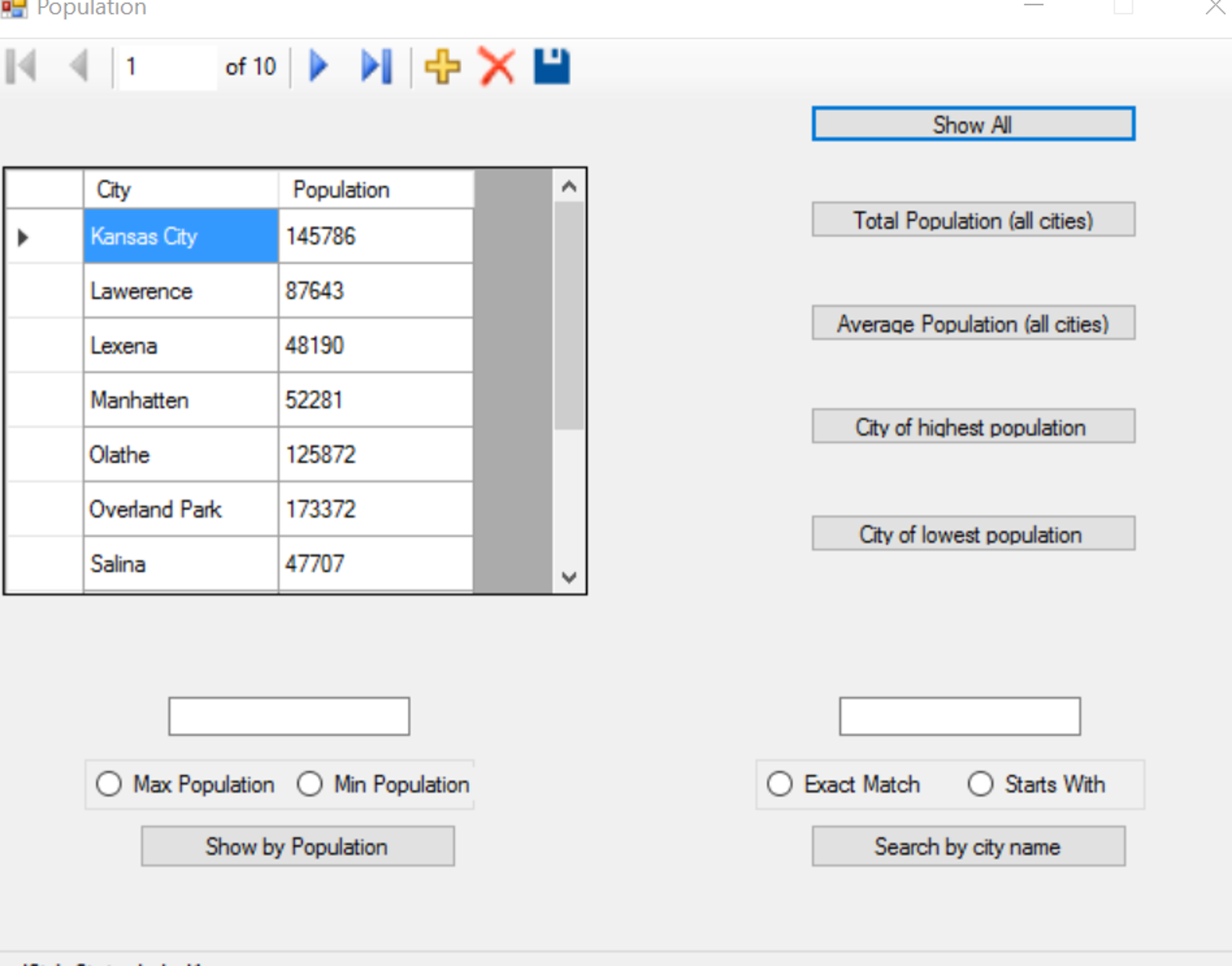Image resolution: width=1232 pixels, height=966 pixels.
Task: Select the Manhatten city cell
Action: point(181,400)
